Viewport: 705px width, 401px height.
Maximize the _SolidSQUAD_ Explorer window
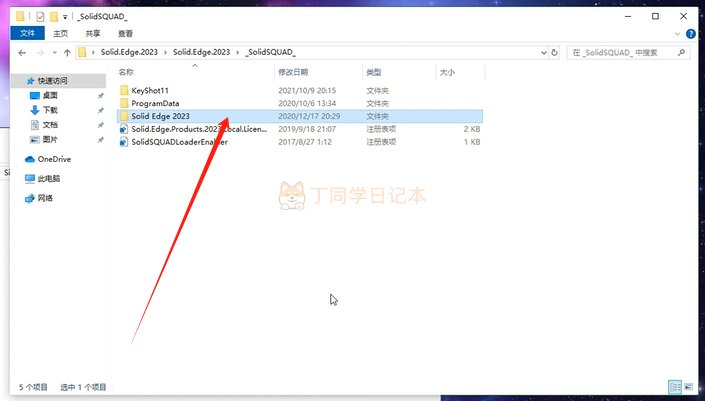coord(656,16)
